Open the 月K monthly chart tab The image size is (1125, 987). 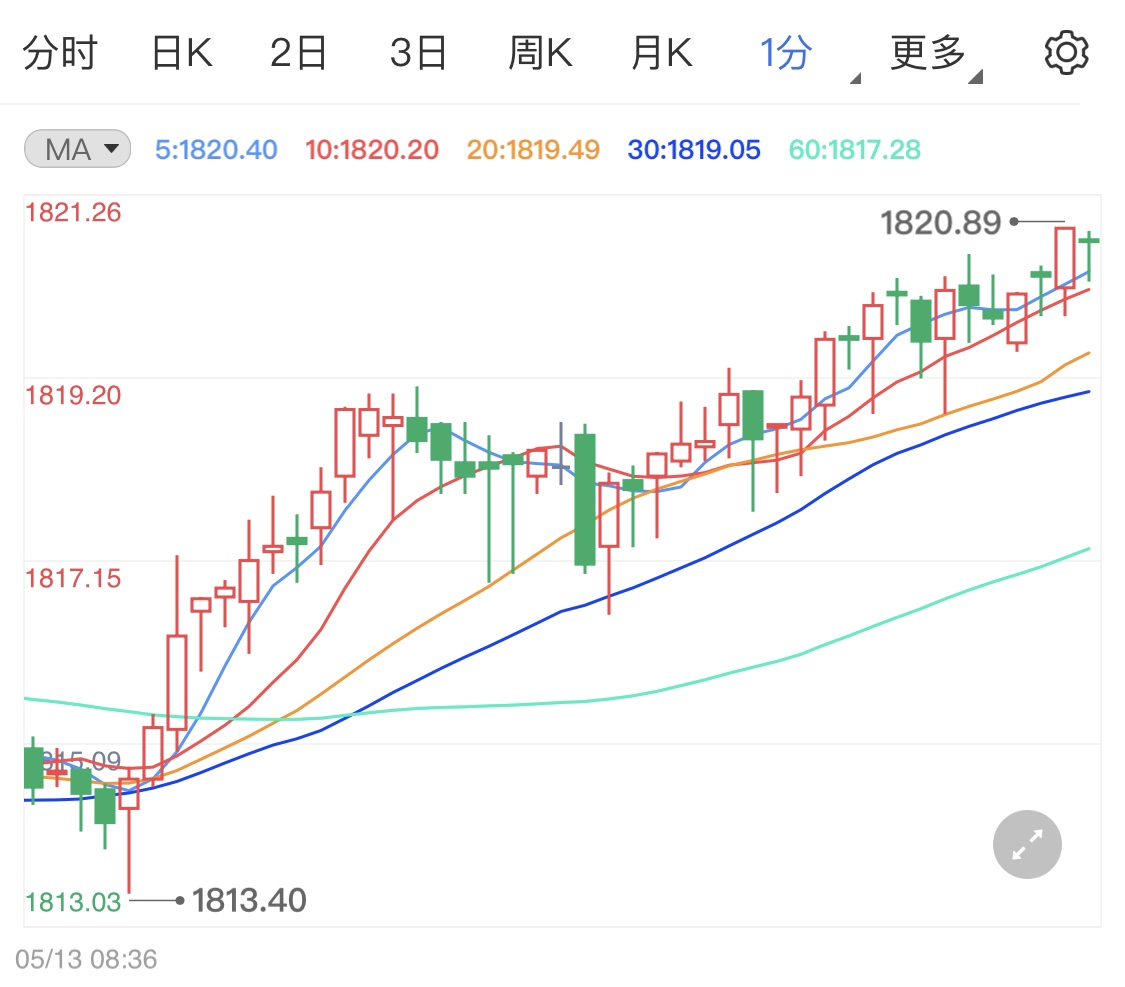click(x=662, y=53)
